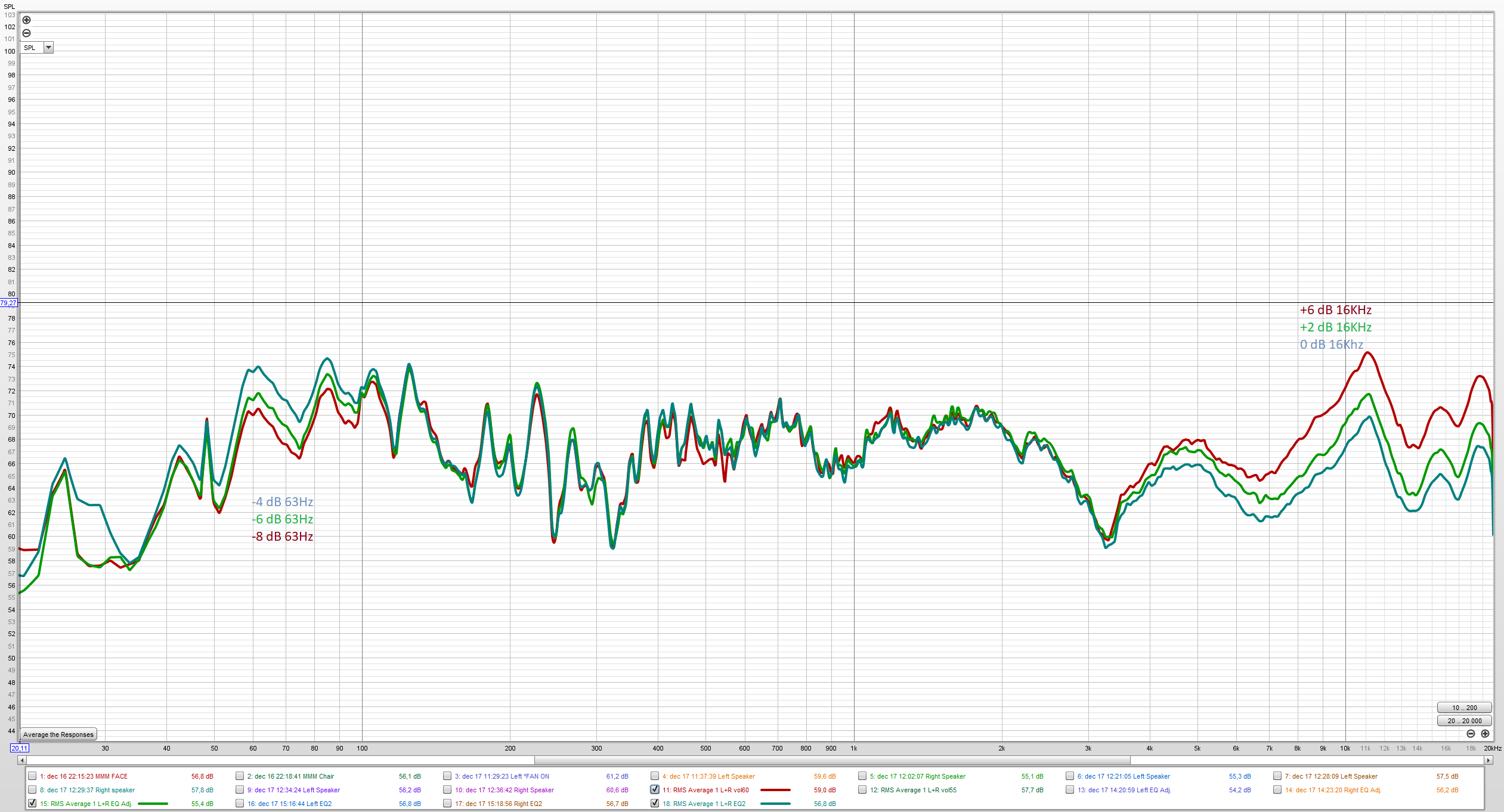
Task: Click the label '2: dec 16 22:18:41 MMM Chair'
Action: [290, 776]
